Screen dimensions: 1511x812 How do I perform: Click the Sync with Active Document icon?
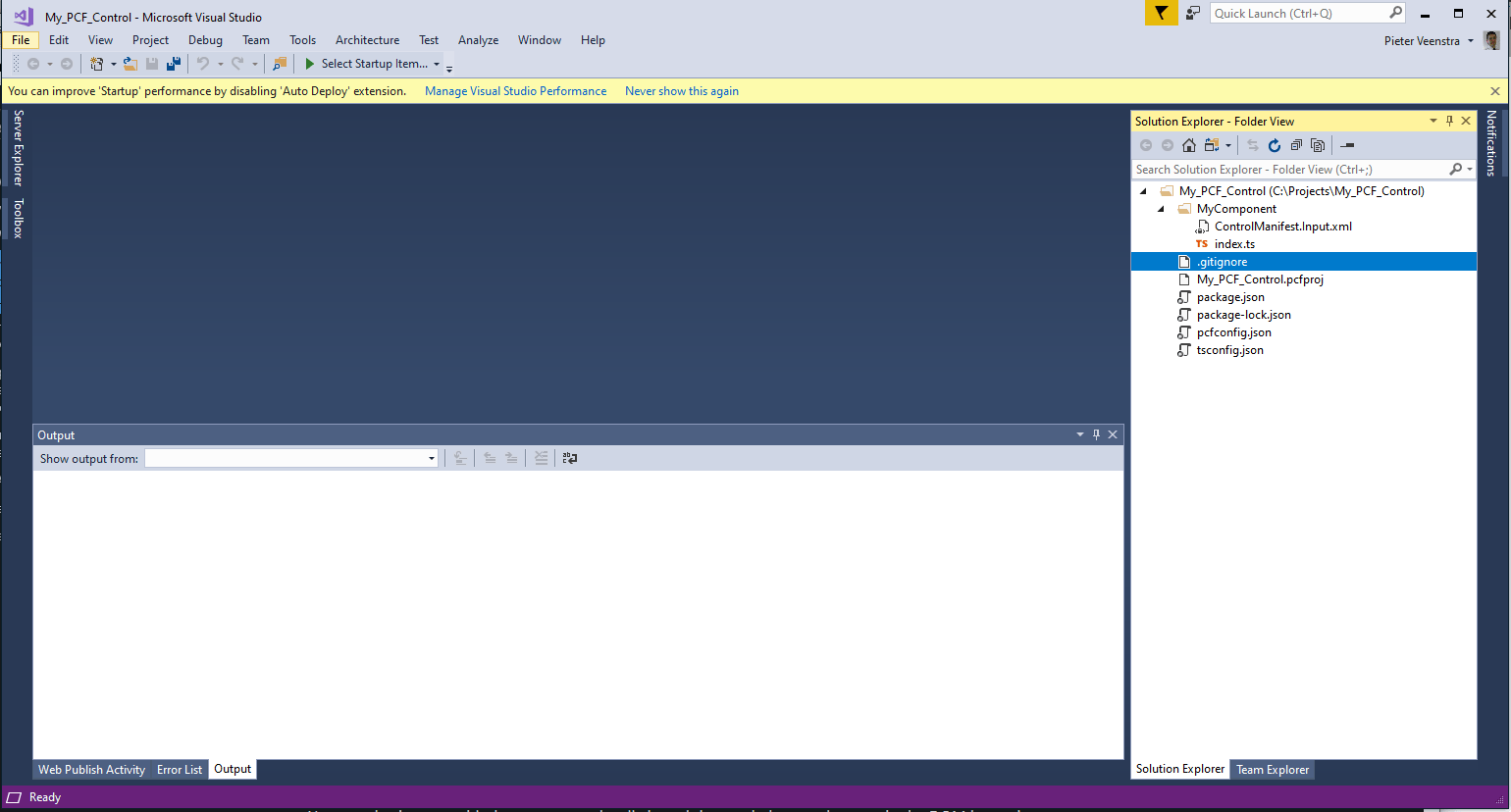(1253, 145)
